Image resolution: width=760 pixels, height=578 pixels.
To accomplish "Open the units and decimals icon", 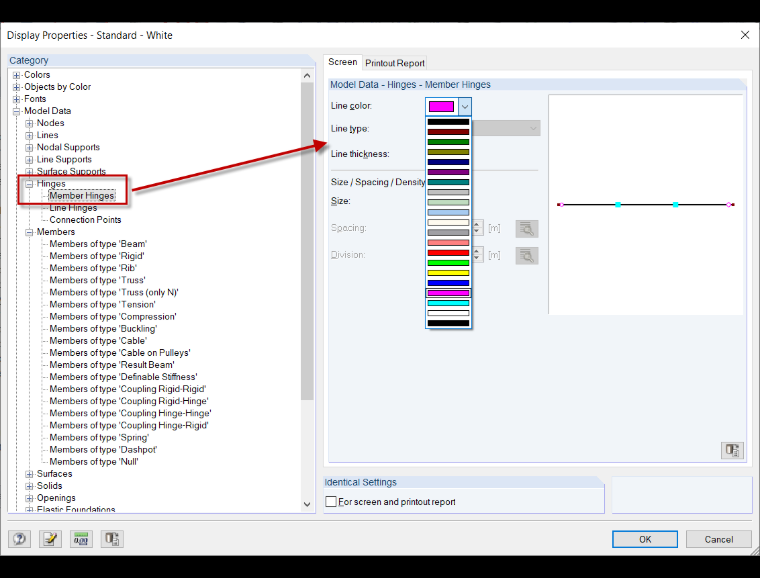I will point(81,539).
